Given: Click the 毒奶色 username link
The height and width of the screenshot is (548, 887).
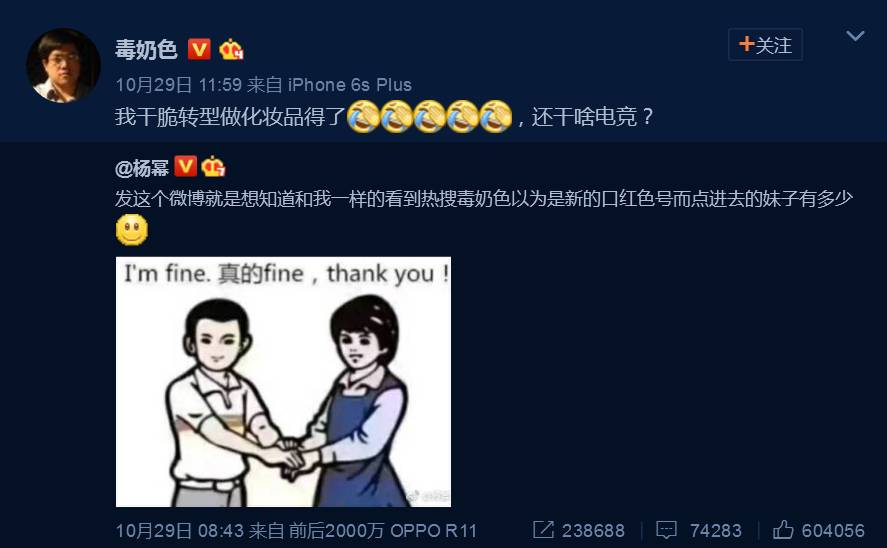Looking at the screenshot, I should 146,49.
